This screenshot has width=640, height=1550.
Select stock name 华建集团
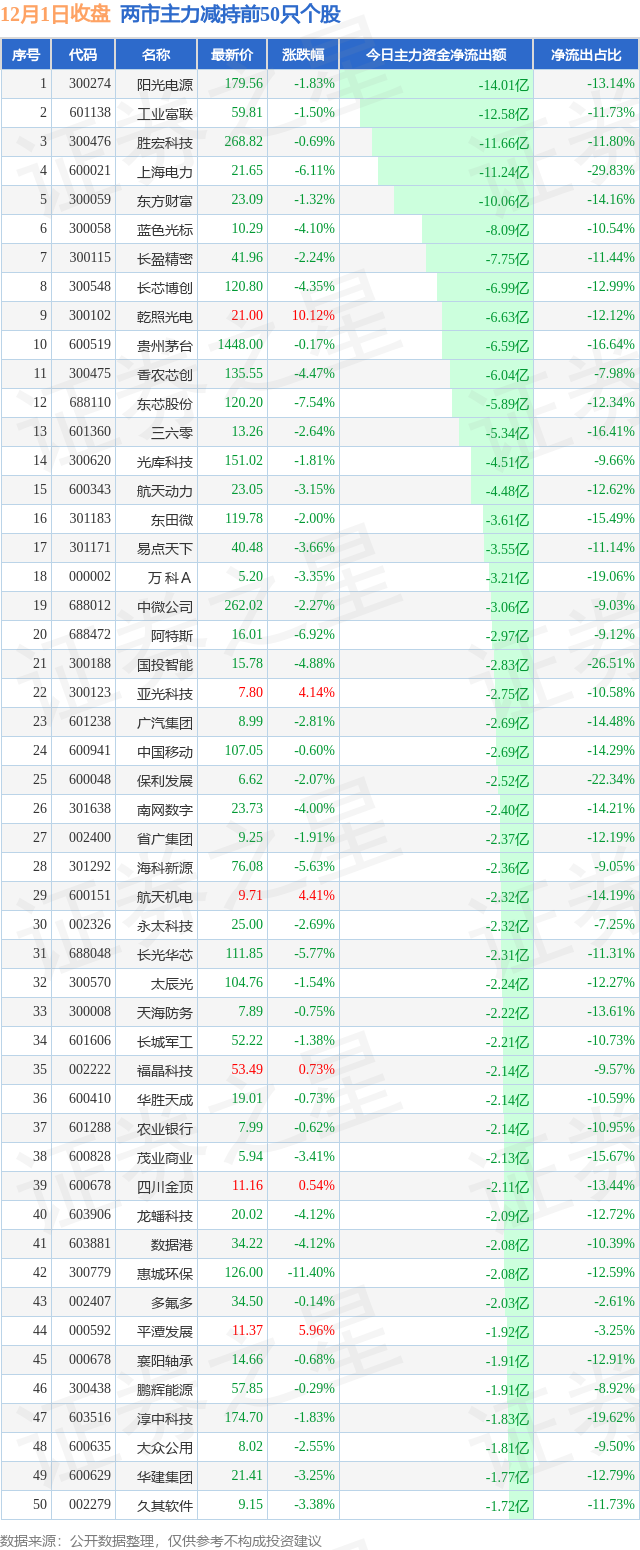[165, 1476]
